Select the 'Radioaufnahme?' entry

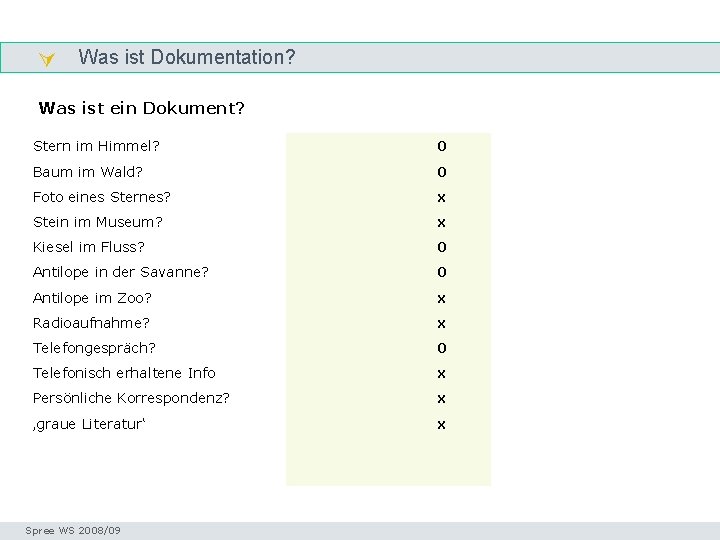coord(91,323)
